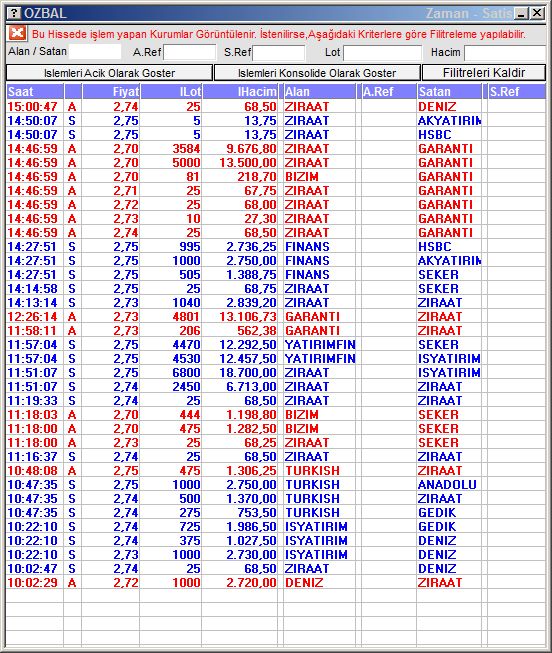Image resolution: width=552 pixels, height=653 pixels.
Task: Click volume value 12.457,50
Action: tap(248, 359)
